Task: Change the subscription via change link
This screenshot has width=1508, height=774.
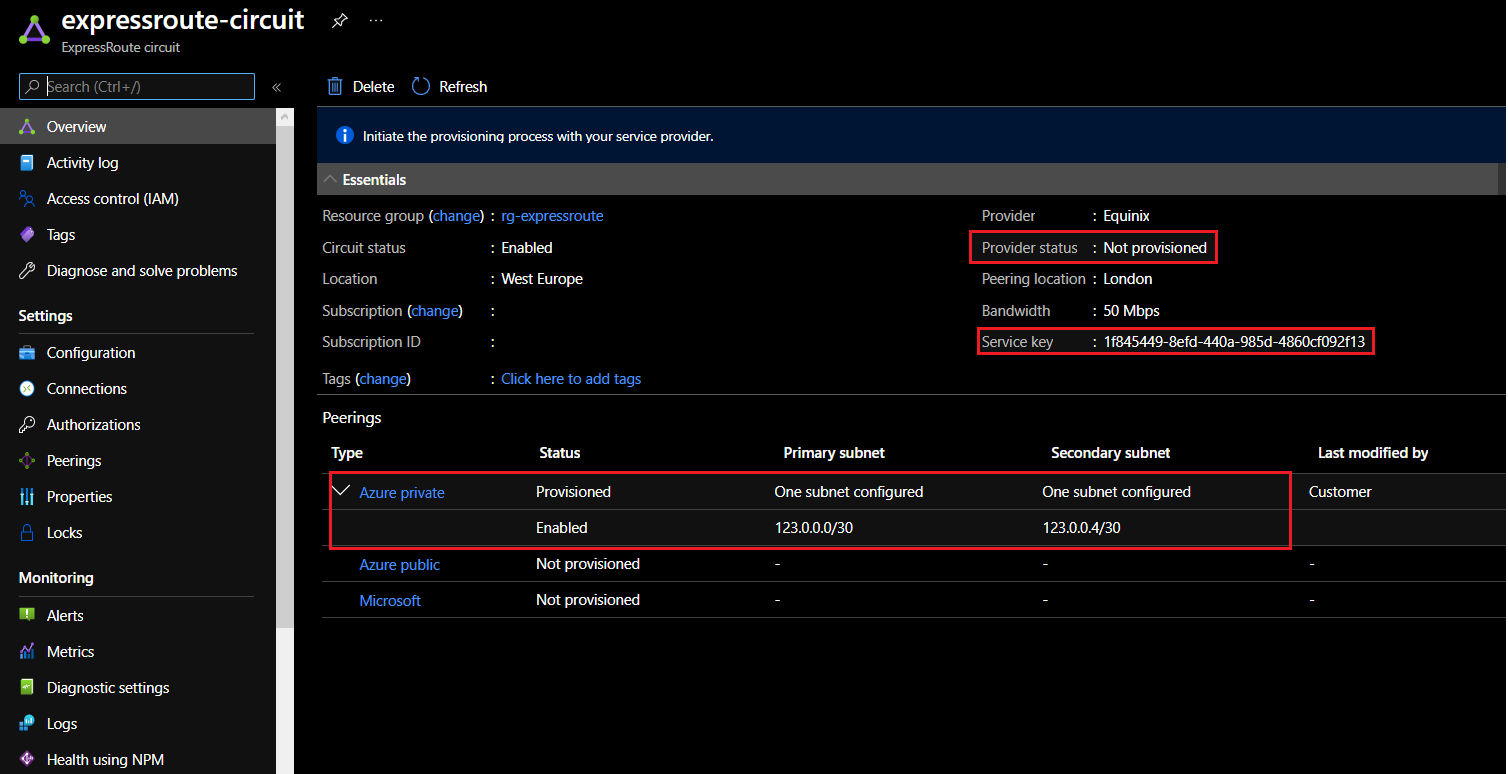Action: pyautogui.click(x=435, y=311)
